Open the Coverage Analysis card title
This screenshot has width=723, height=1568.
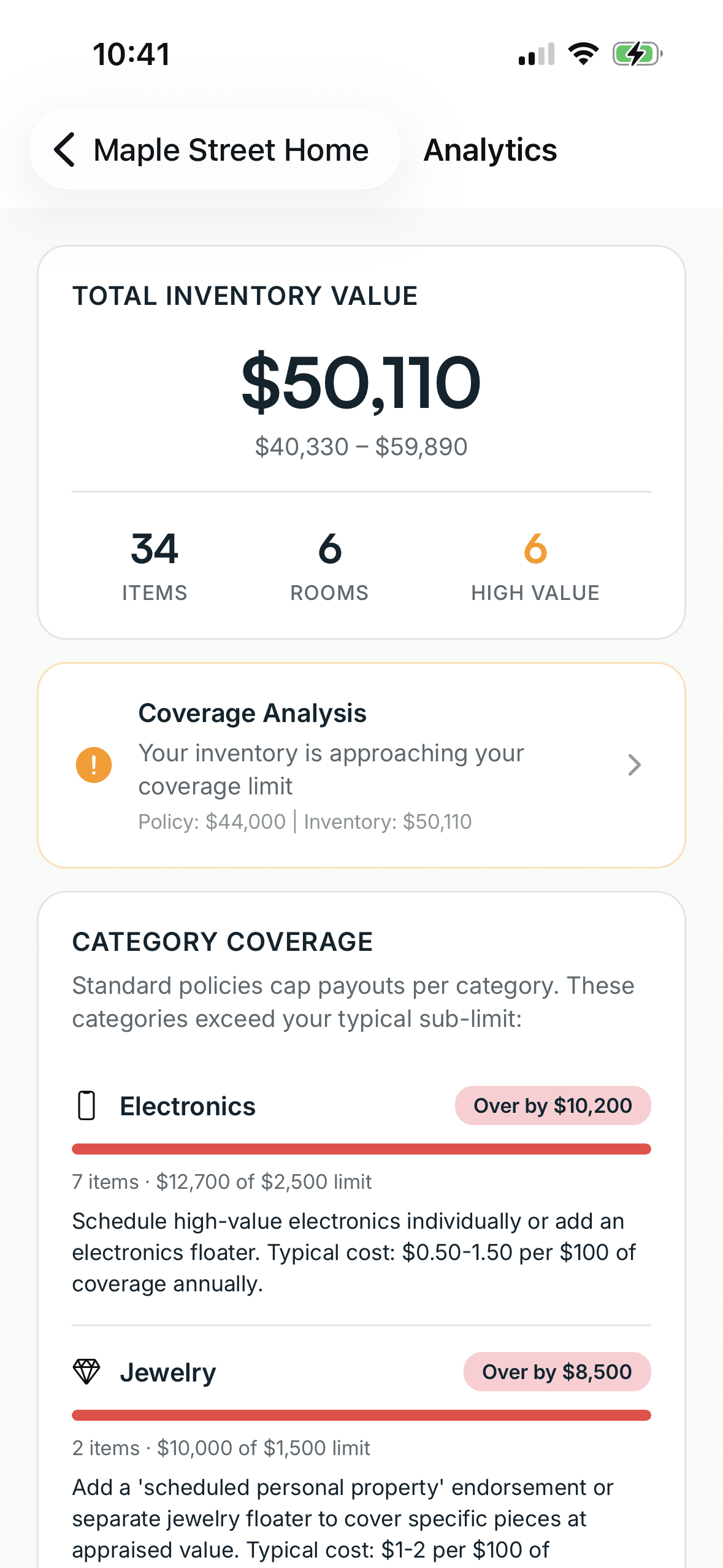coord(252,713)
